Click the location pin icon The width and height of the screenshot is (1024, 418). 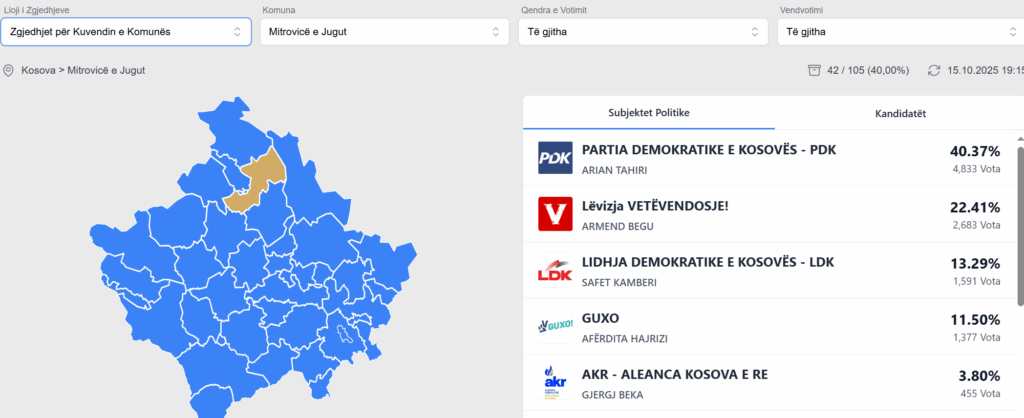click(x=9, y=71)
